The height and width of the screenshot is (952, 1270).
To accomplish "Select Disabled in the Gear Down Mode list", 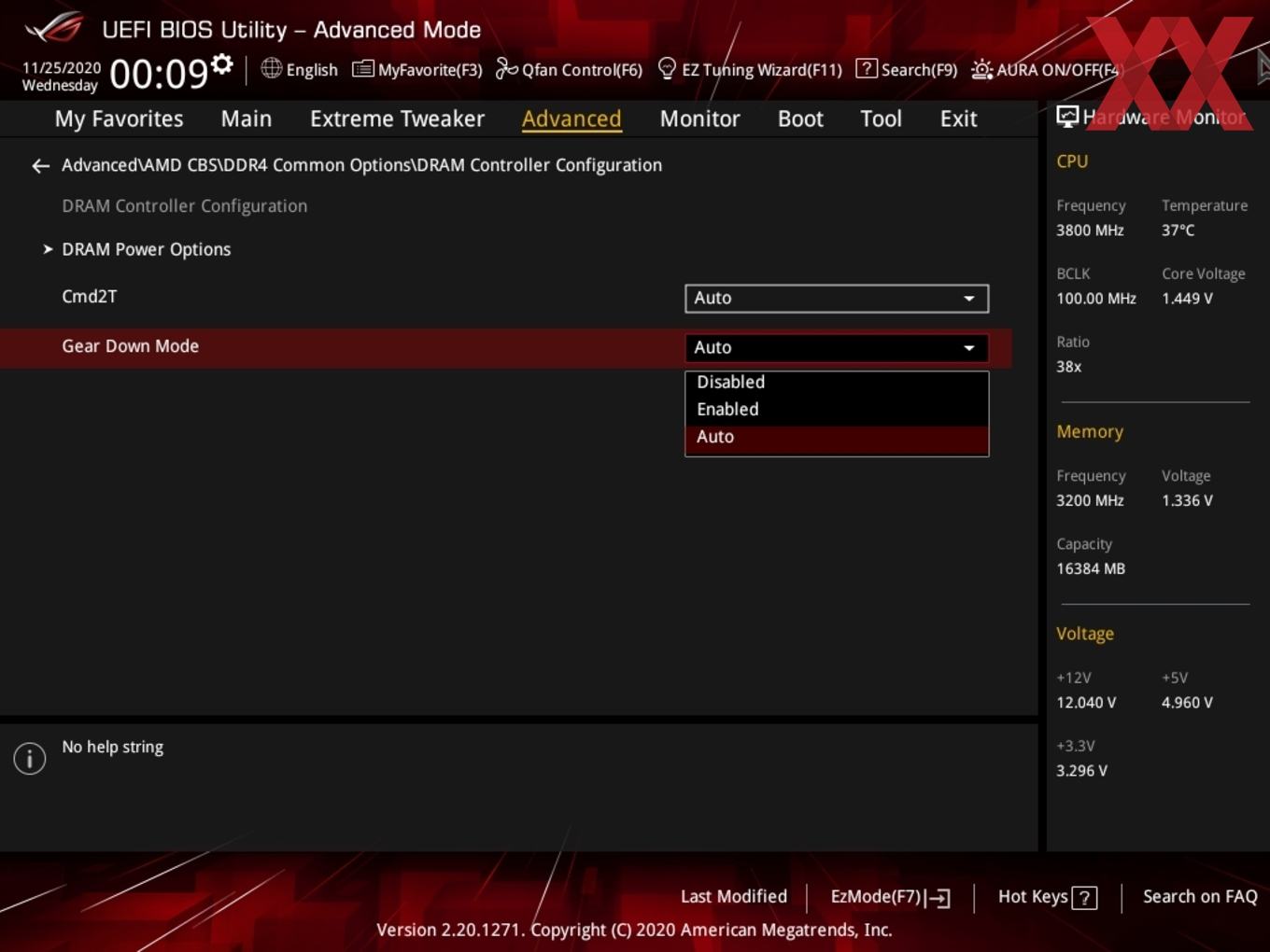I will [837, 382].
